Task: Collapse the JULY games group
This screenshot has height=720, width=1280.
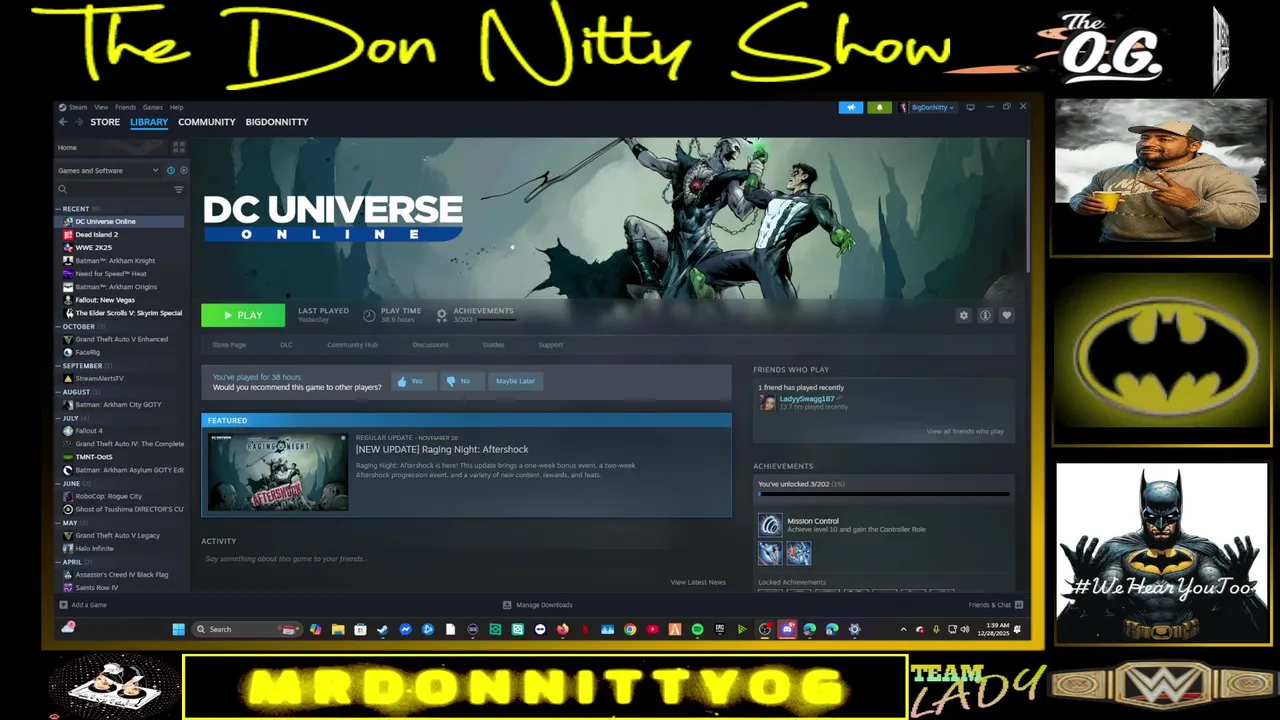Action: [x=58, y=418]
